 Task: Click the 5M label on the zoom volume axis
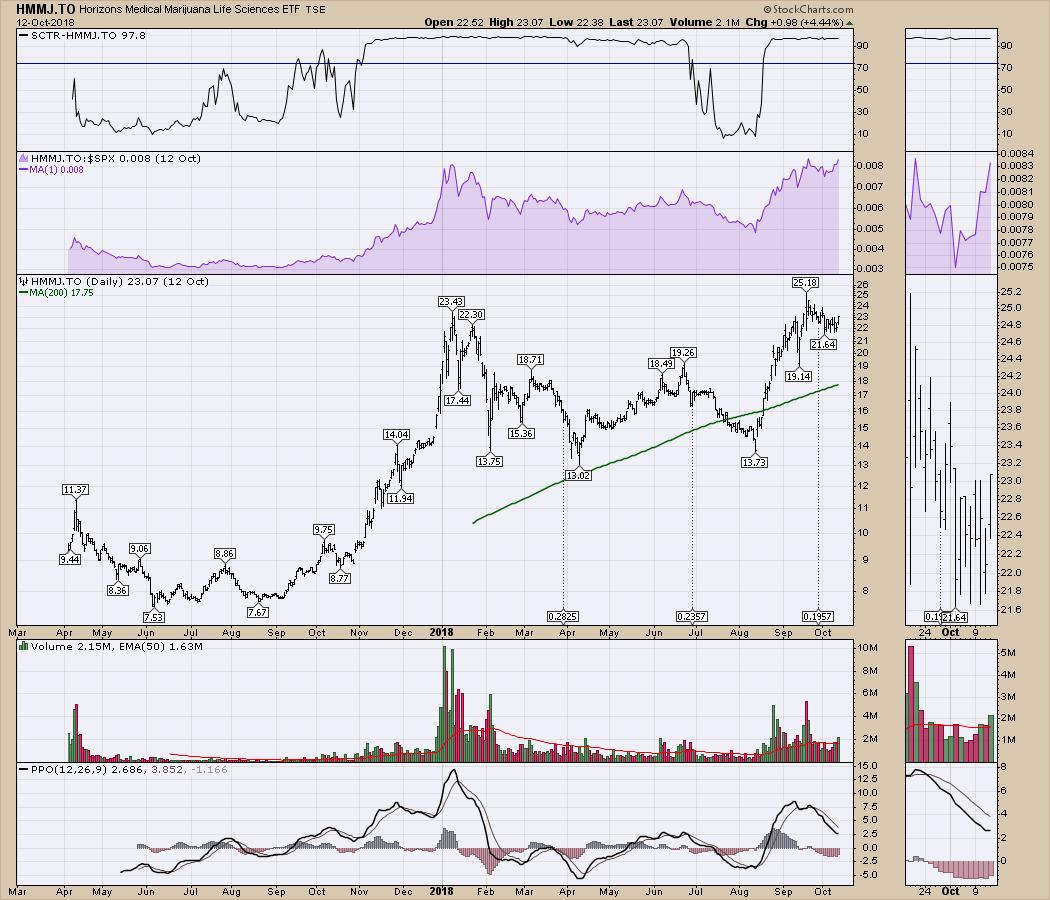pyautogui.click(x=1008, y=653)
